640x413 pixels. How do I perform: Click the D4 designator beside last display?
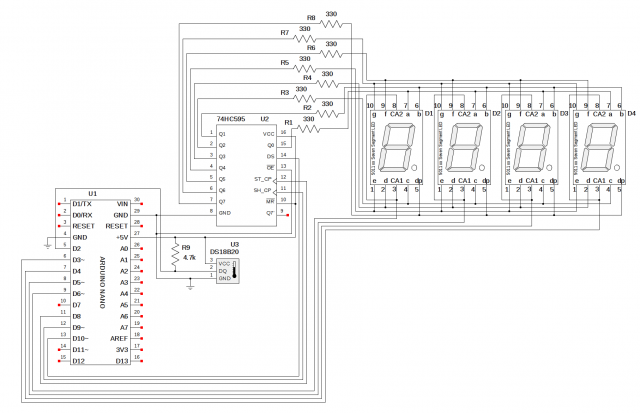click(x=631, y=113)
